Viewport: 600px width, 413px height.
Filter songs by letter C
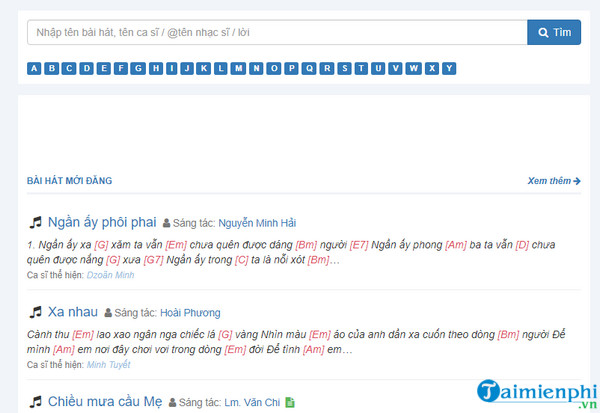coord(69,69)
